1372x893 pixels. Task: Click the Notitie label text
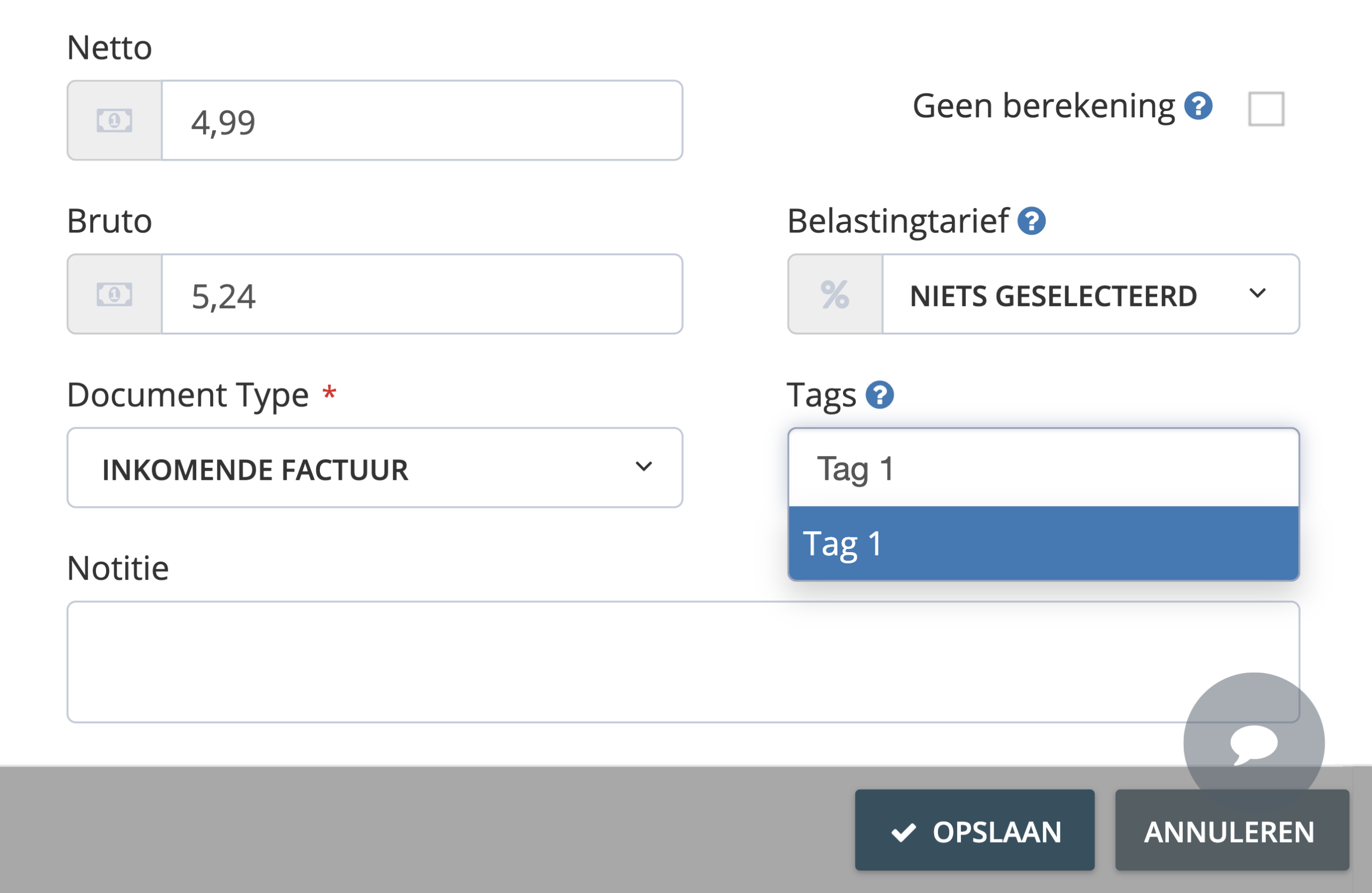point(118,568)
